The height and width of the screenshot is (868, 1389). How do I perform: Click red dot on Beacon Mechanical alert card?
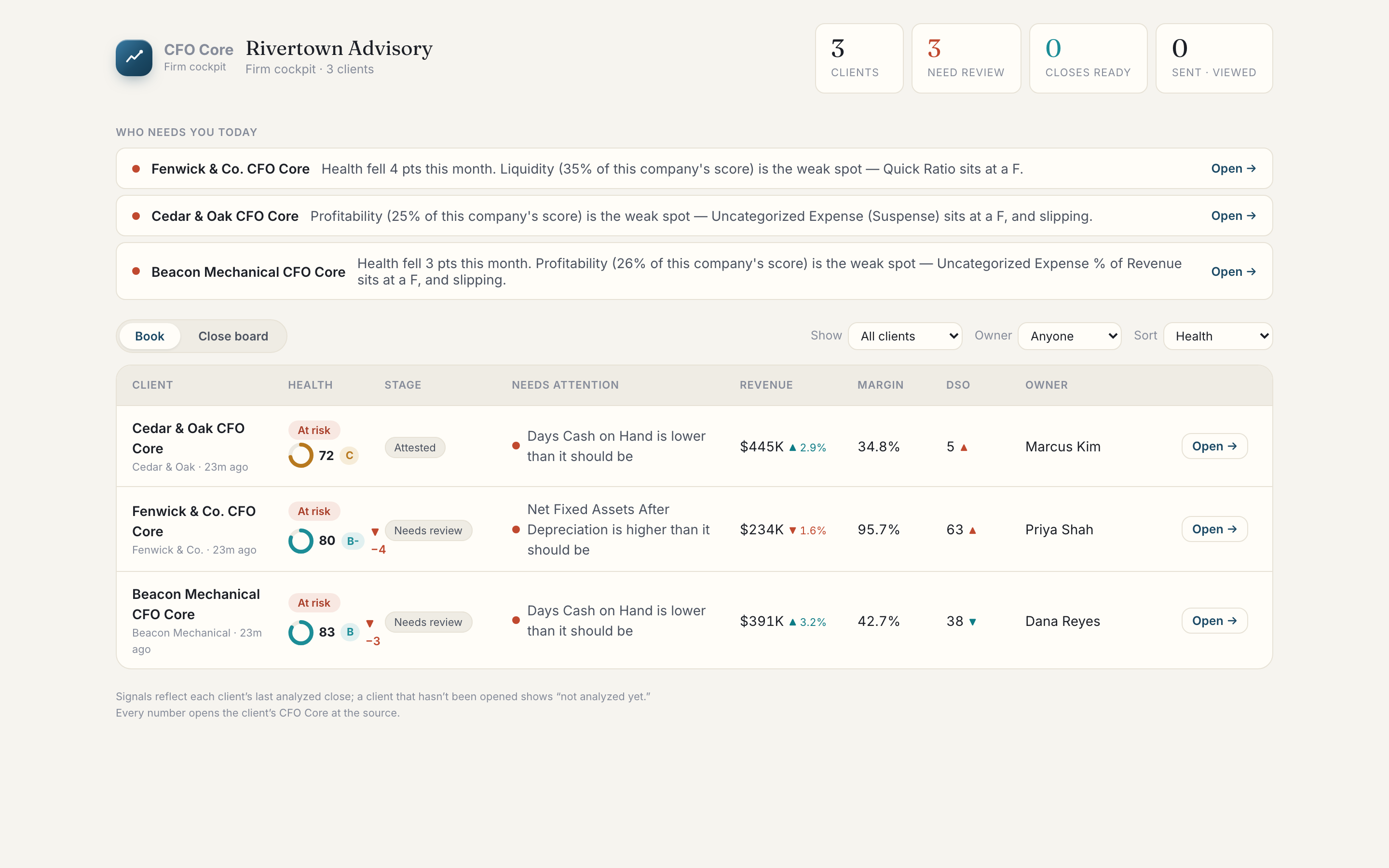(x=136, y=271)
